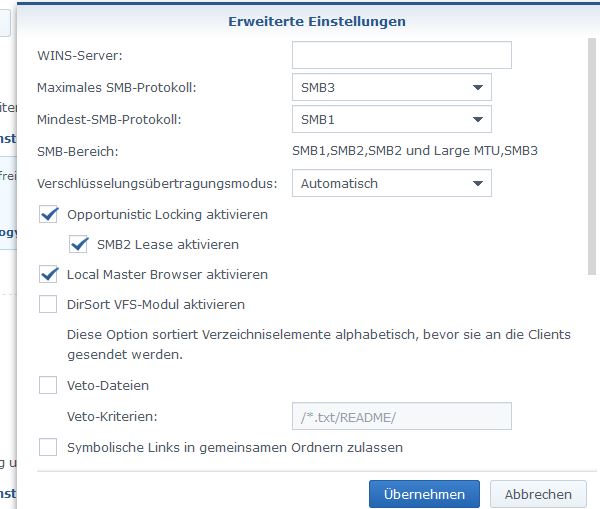Click the dialog's vertical scrollbar

click(x=592, y=156)
